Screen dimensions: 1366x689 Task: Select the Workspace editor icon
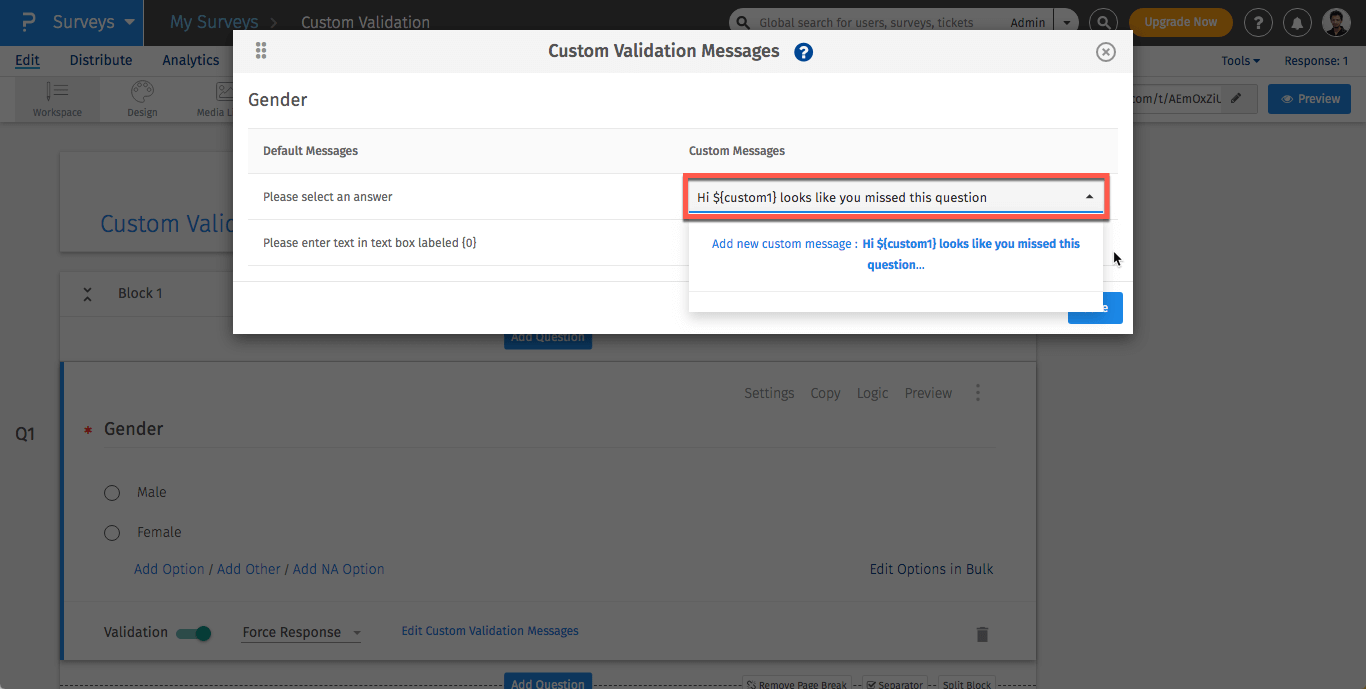pyautogui.click(x=56, y=98)
